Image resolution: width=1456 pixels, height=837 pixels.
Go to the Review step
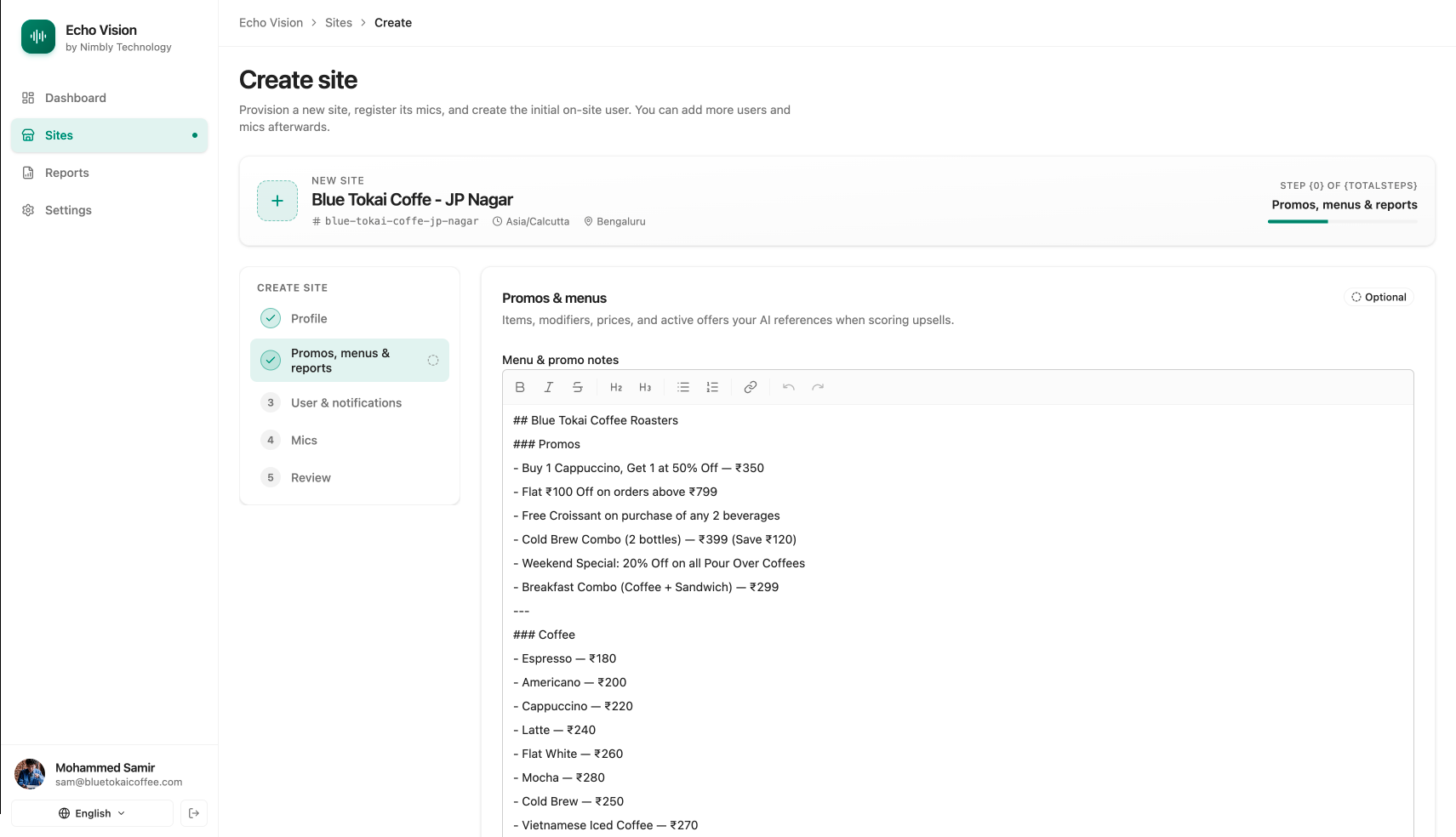(350, 478)
